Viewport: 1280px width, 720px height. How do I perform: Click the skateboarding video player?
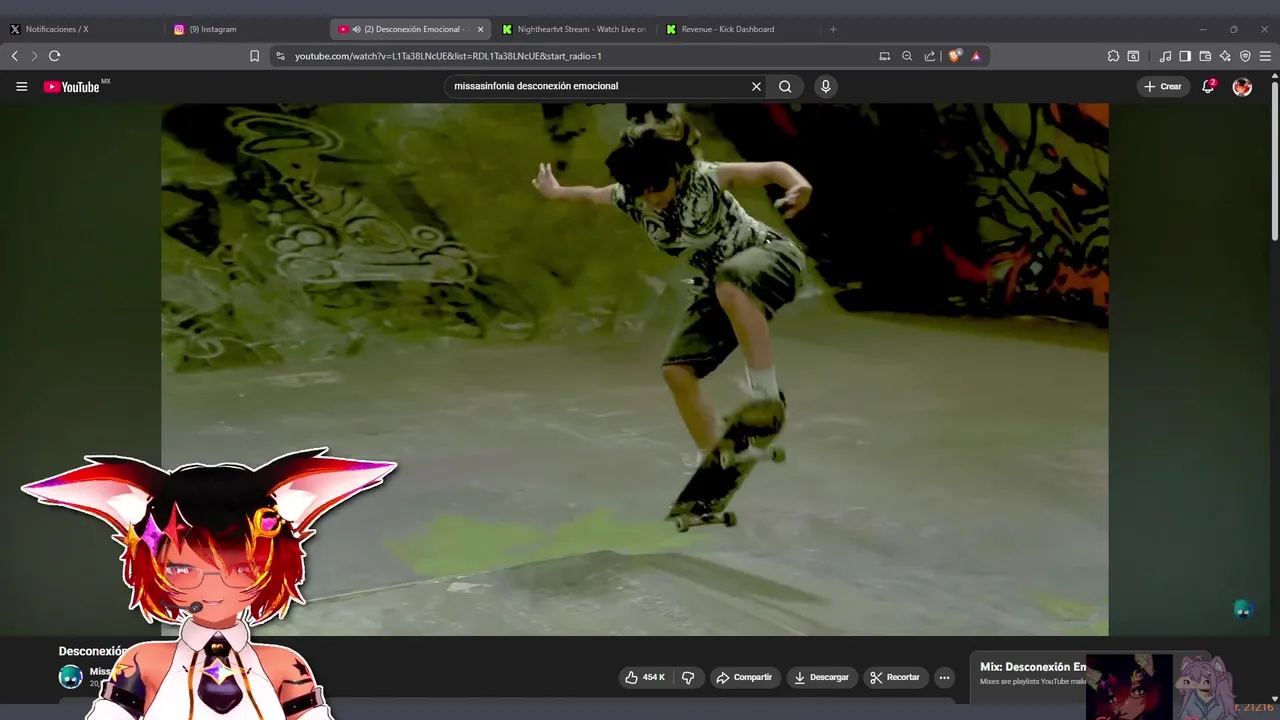pyautogui.click(x=634, y=369)
